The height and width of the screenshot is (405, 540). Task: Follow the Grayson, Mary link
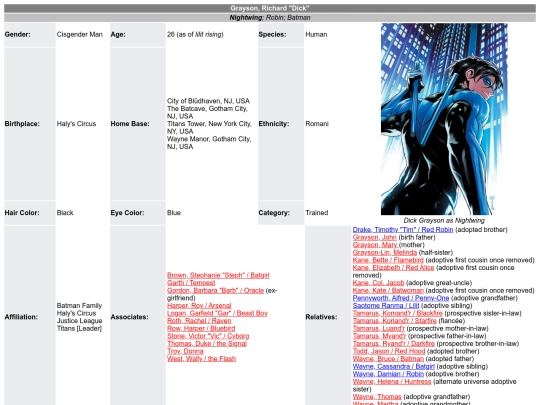[x=375, y=245]
